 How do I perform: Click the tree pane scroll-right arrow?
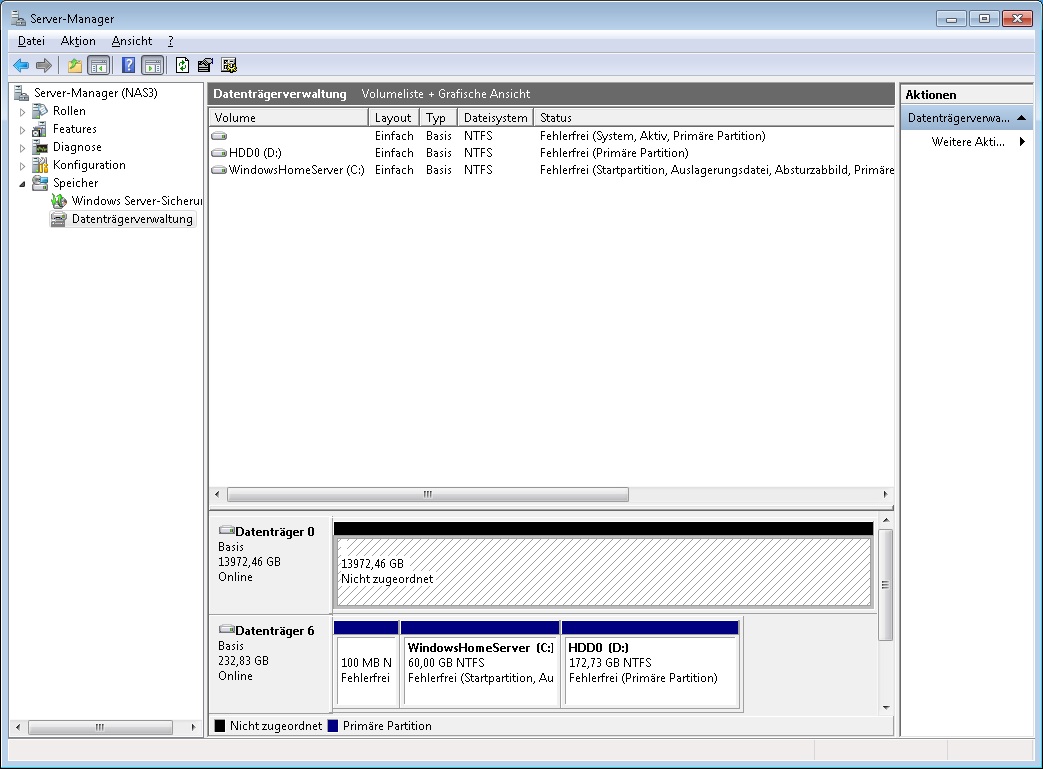coord(193,727)
